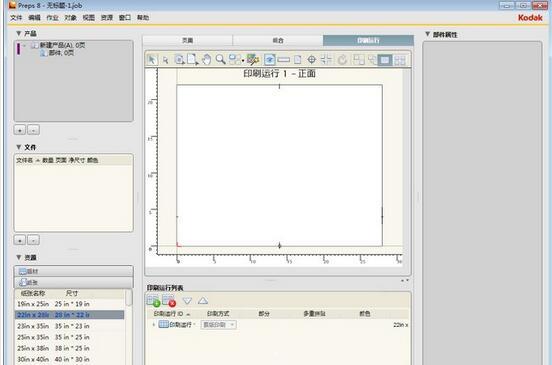552x365 pixels.
Task: Click the purple product color bar
Action: pos(18,49)
